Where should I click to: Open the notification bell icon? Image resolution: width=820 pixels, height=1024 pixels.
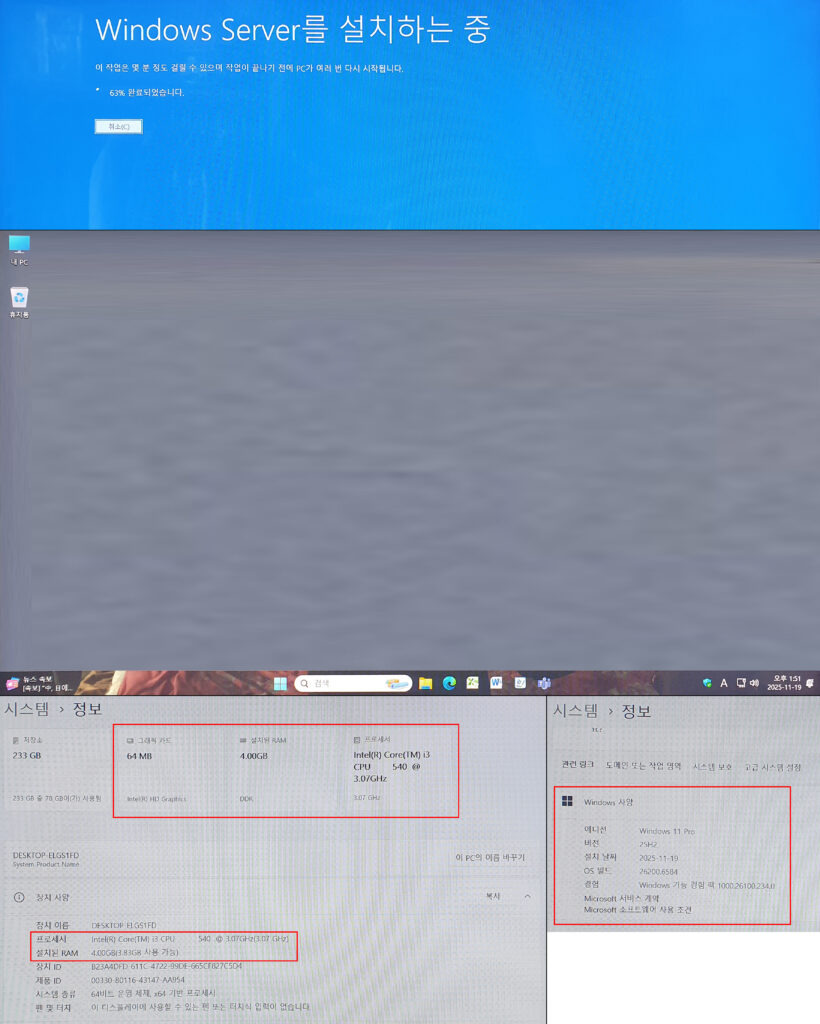pos(810,683)
